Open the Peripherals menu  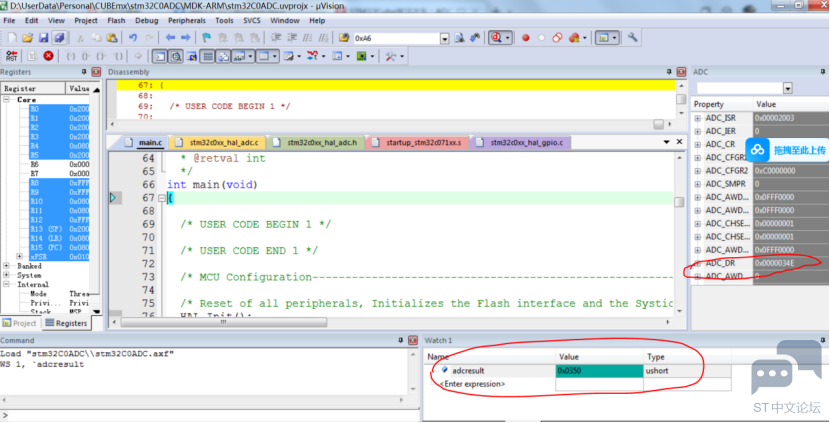click(x=186, y=21)
